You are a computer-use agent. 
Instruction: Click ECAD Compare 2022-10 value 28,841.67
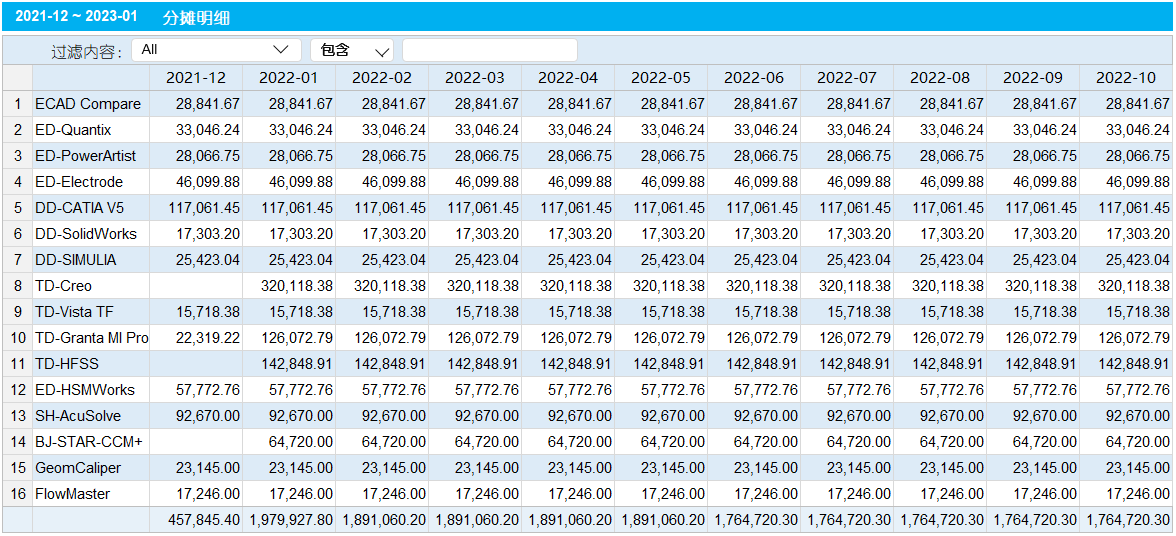pos(1138,104)
